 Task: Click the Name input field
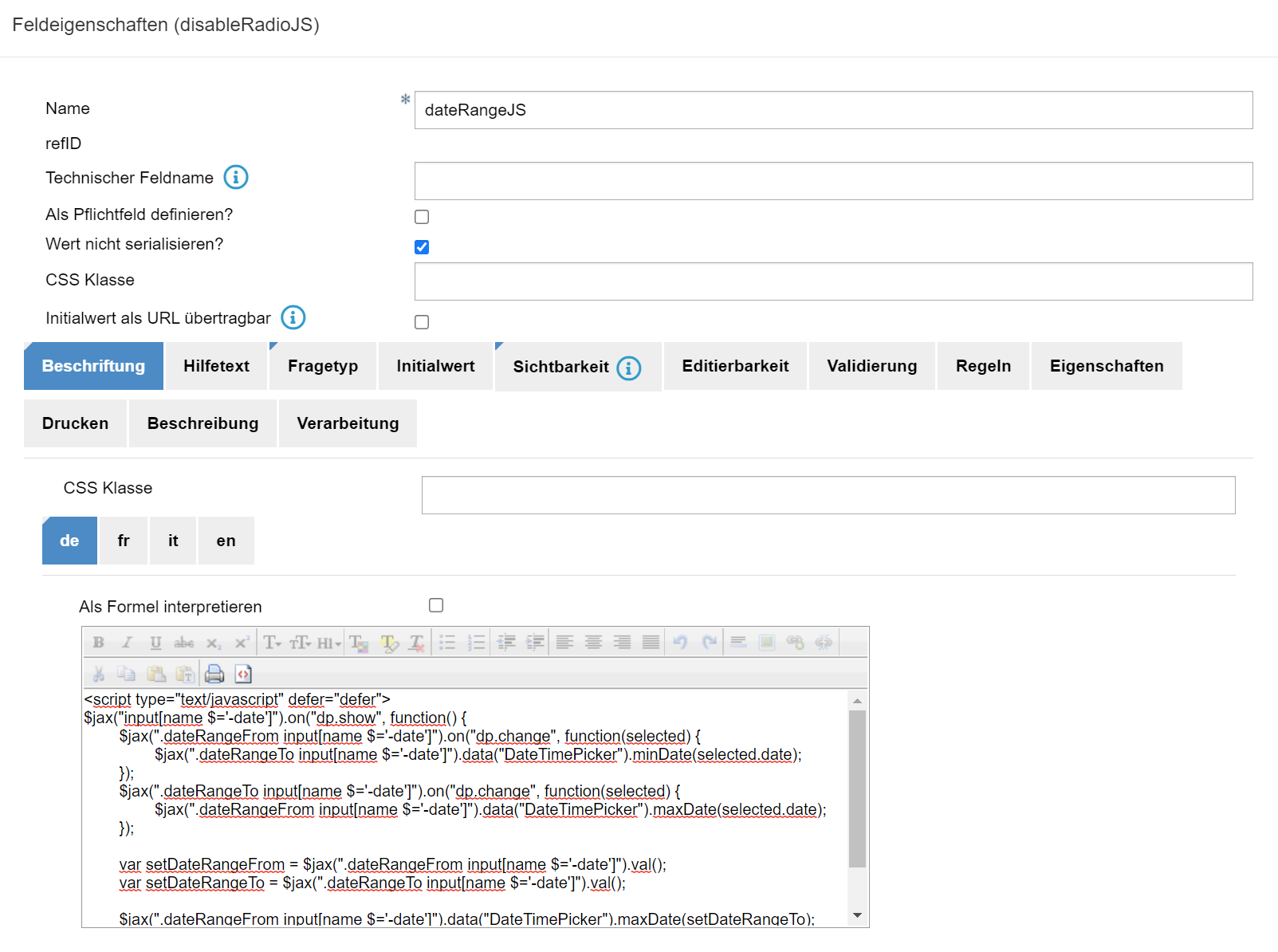click(x=833, y=110)
